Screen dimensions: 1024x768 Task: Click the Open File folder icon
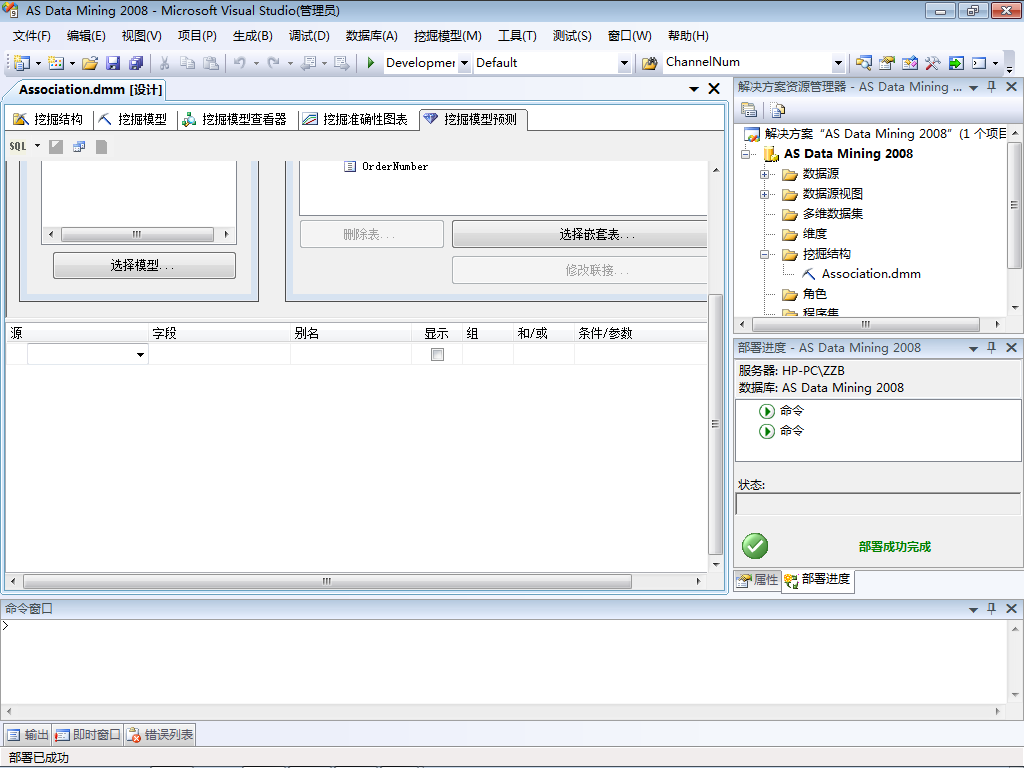90,63
